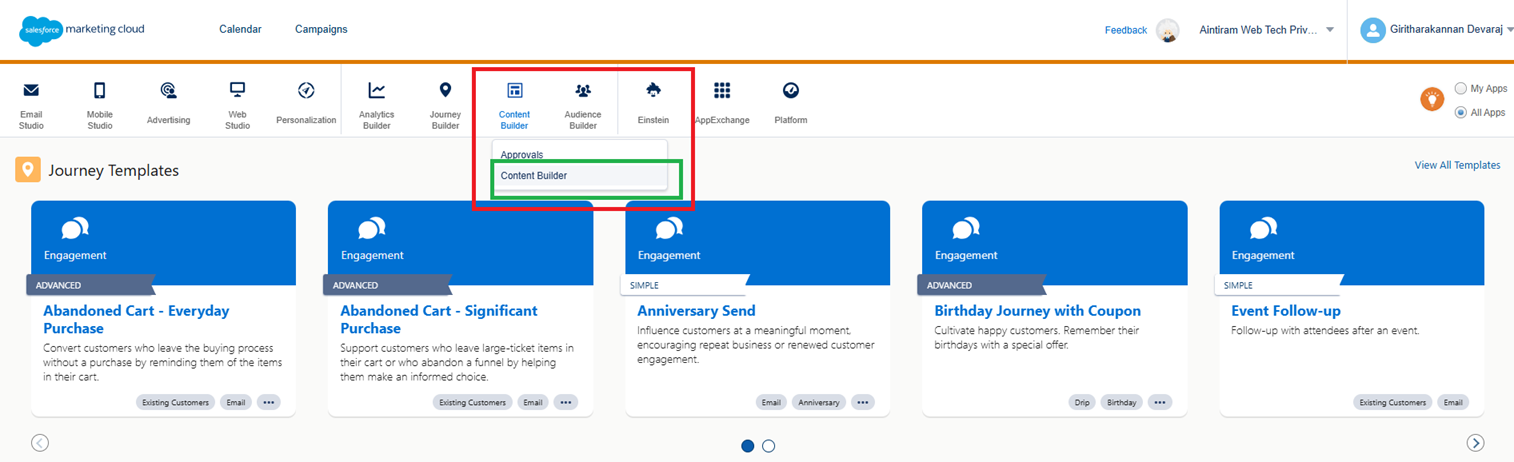1514x462 pixels.
Task: Click the Advertising icon
Action: (x=168, y=91)
